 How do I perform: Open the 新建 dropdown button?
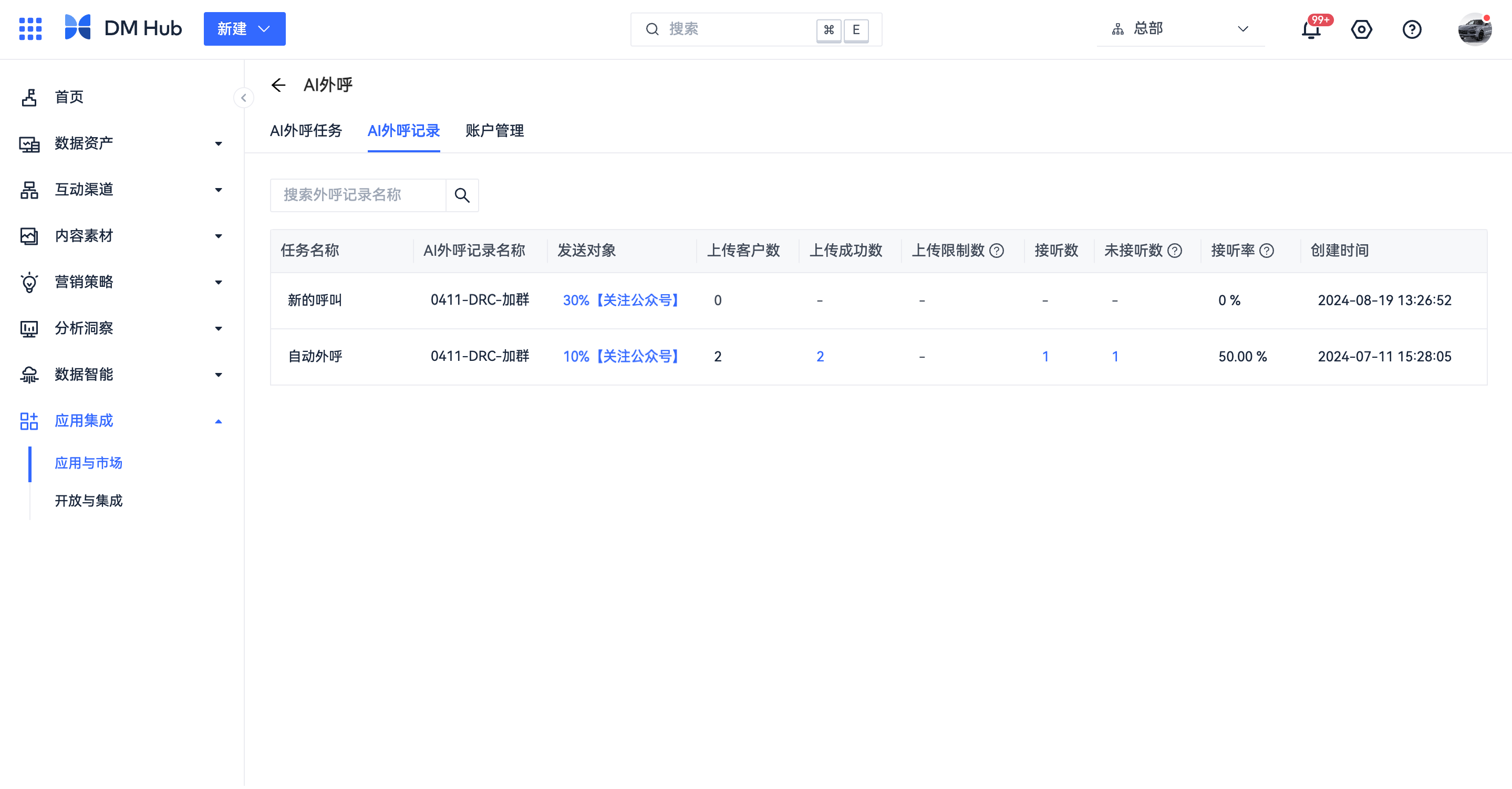click(244, 29)
